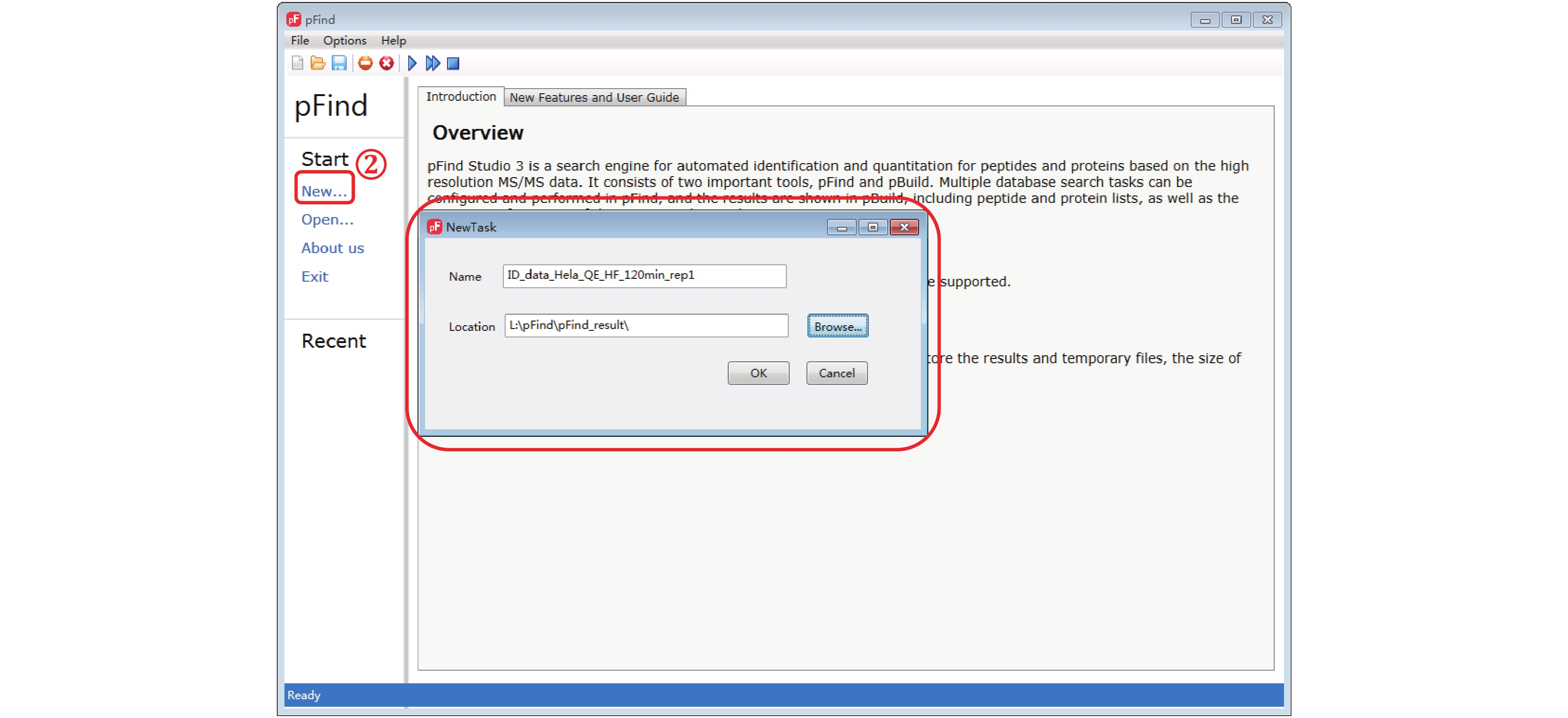Click the Location label in NewTask

click(472, 326)
